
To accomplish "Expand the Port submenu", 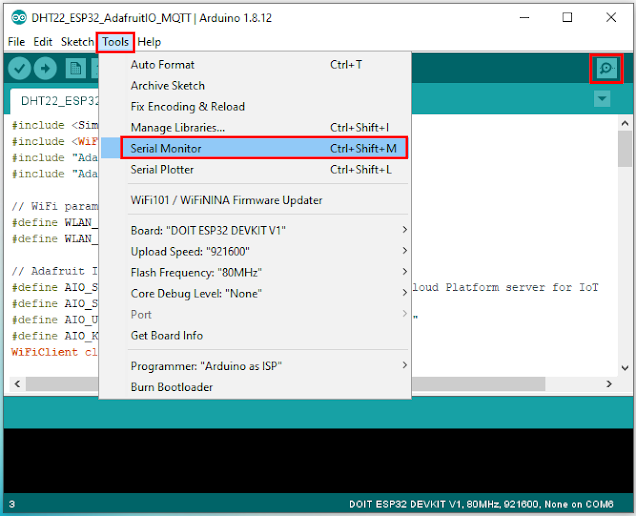I will (x=256, y=314).
